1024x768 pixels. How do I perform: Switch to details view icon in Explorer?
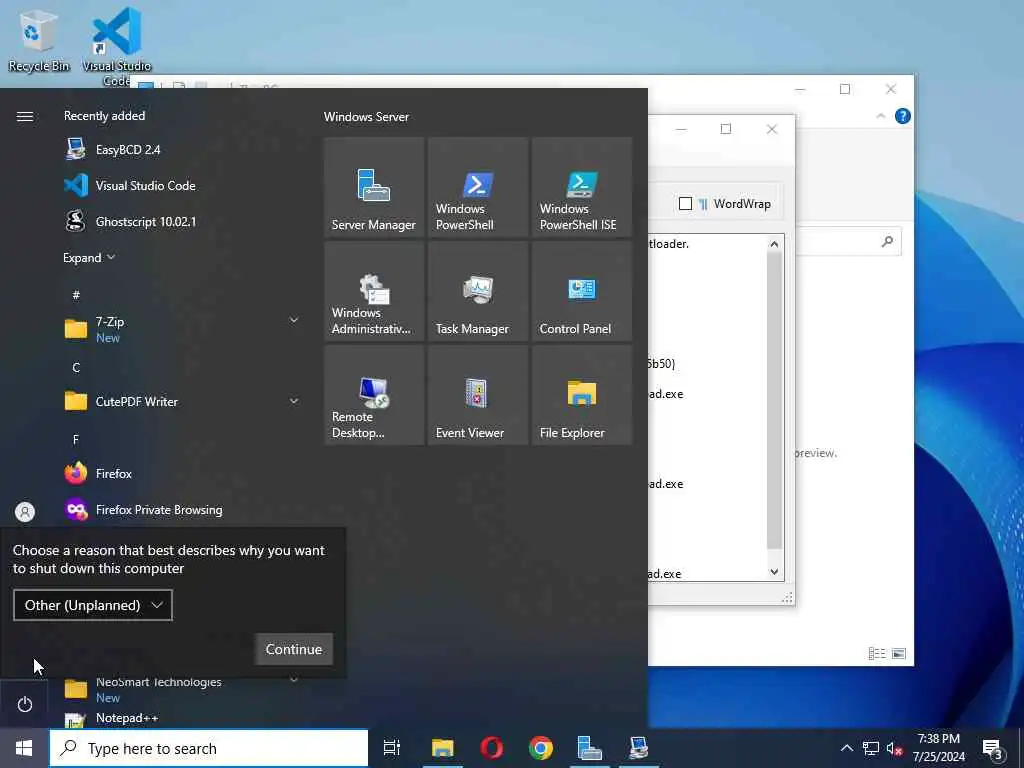(x=876, y=653)
